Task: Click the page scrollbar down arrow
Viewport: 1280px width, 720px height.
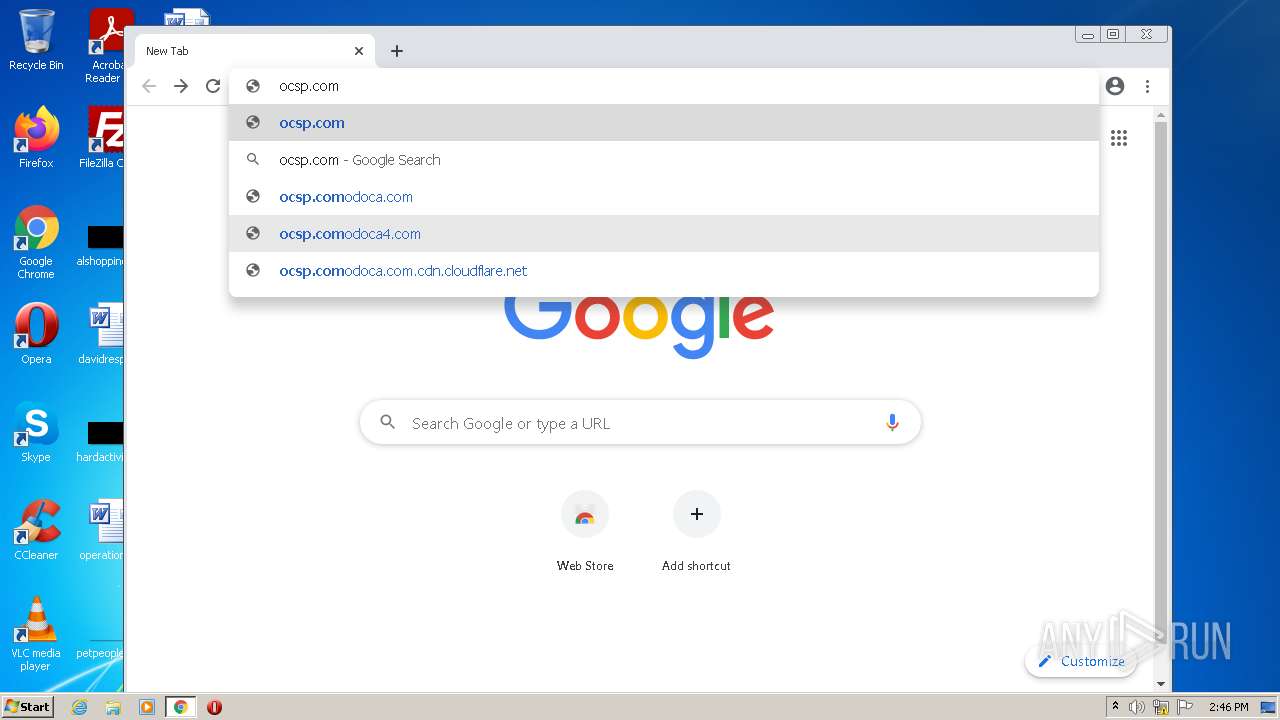Action: coord(1161,684)
